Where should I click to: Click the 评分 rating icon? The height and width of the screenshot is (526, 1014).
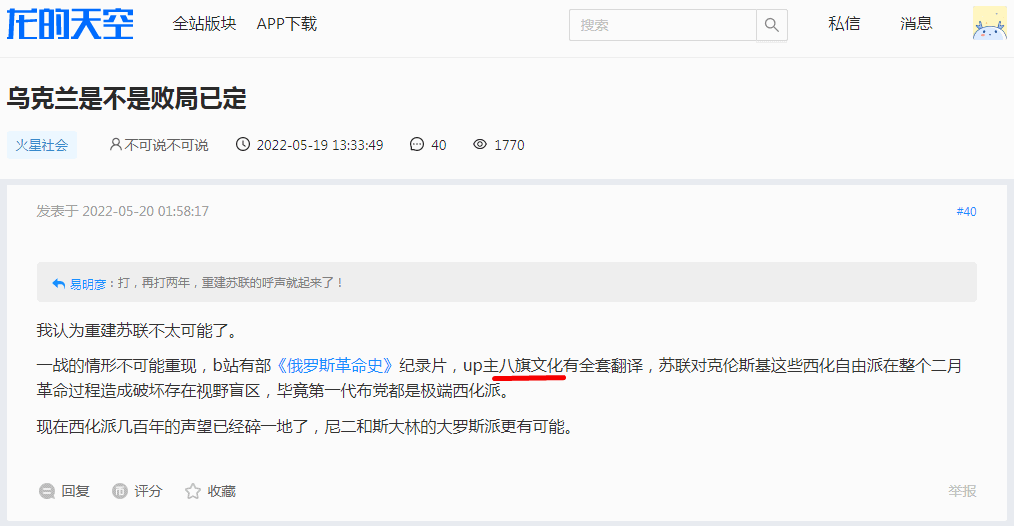120,491
